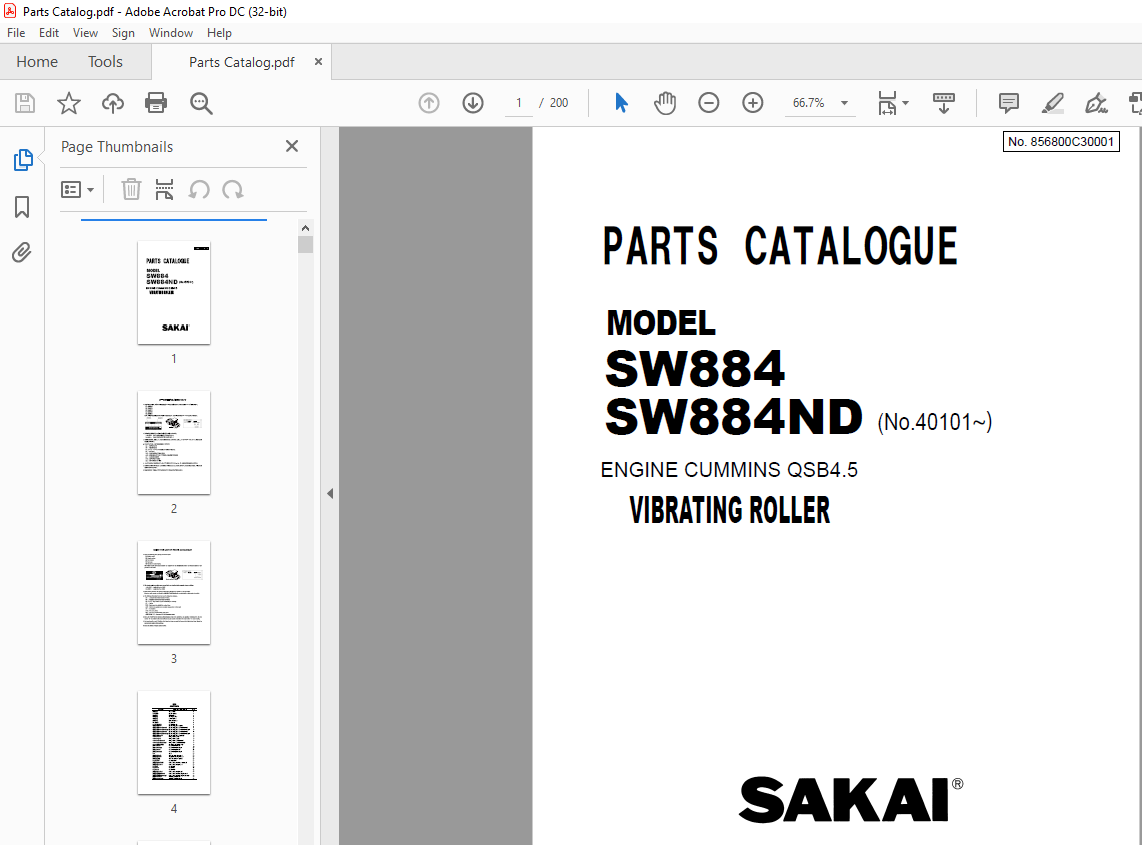Viewport: 1142px width, 845px height.
Task: Zoom out with the minus button
Action: click(x=709, y=103)
